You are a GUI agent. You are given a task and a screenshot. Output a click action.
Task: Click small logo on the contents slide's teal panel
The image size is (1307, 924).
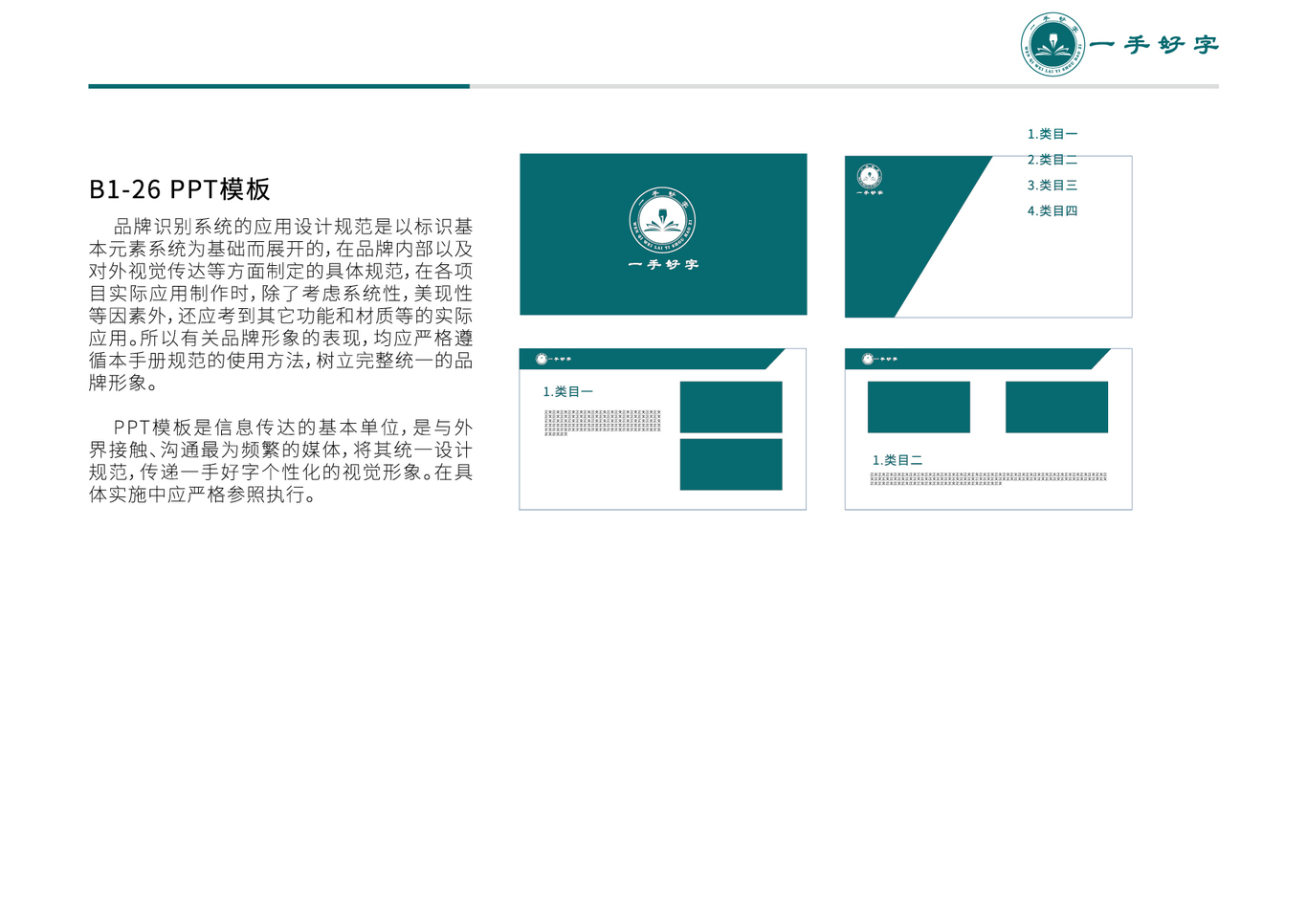(x=870, y=179)
